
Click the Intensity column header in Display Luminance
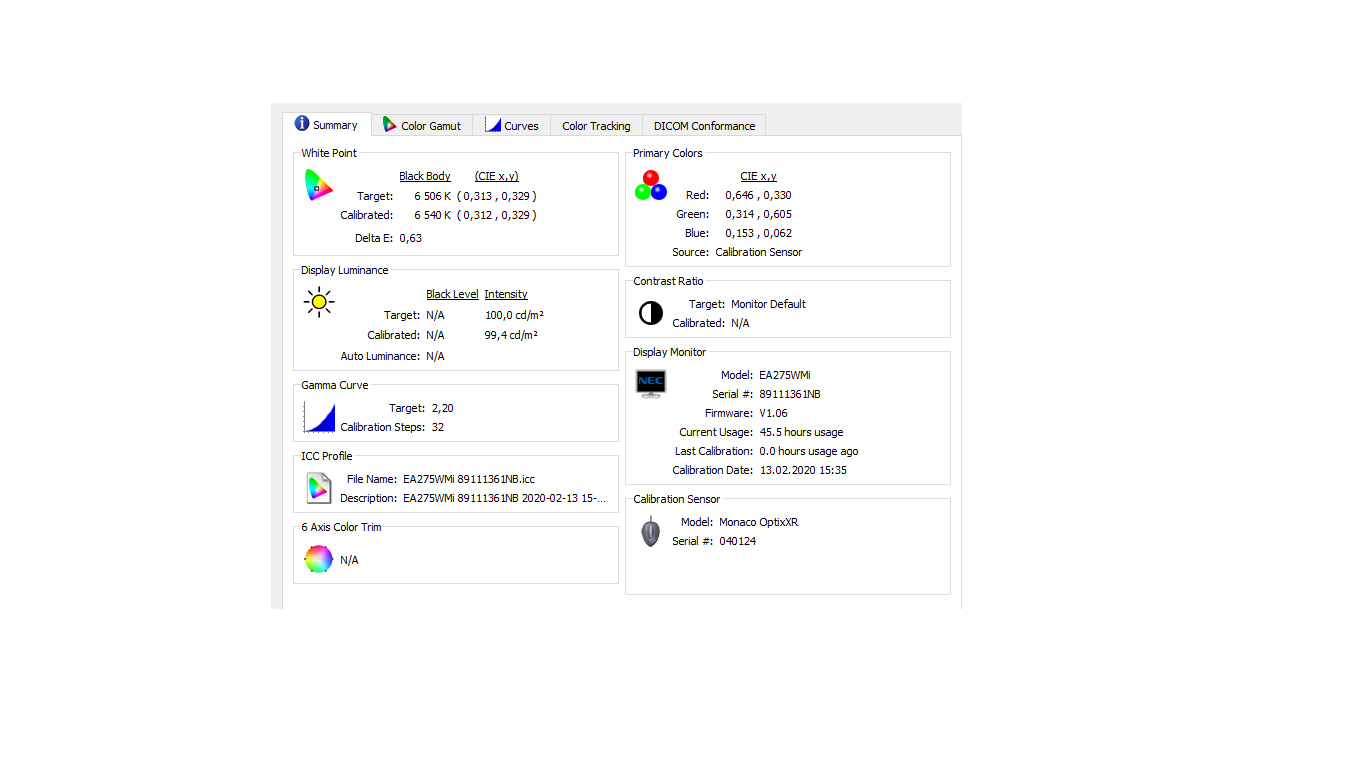coord(506,294)
